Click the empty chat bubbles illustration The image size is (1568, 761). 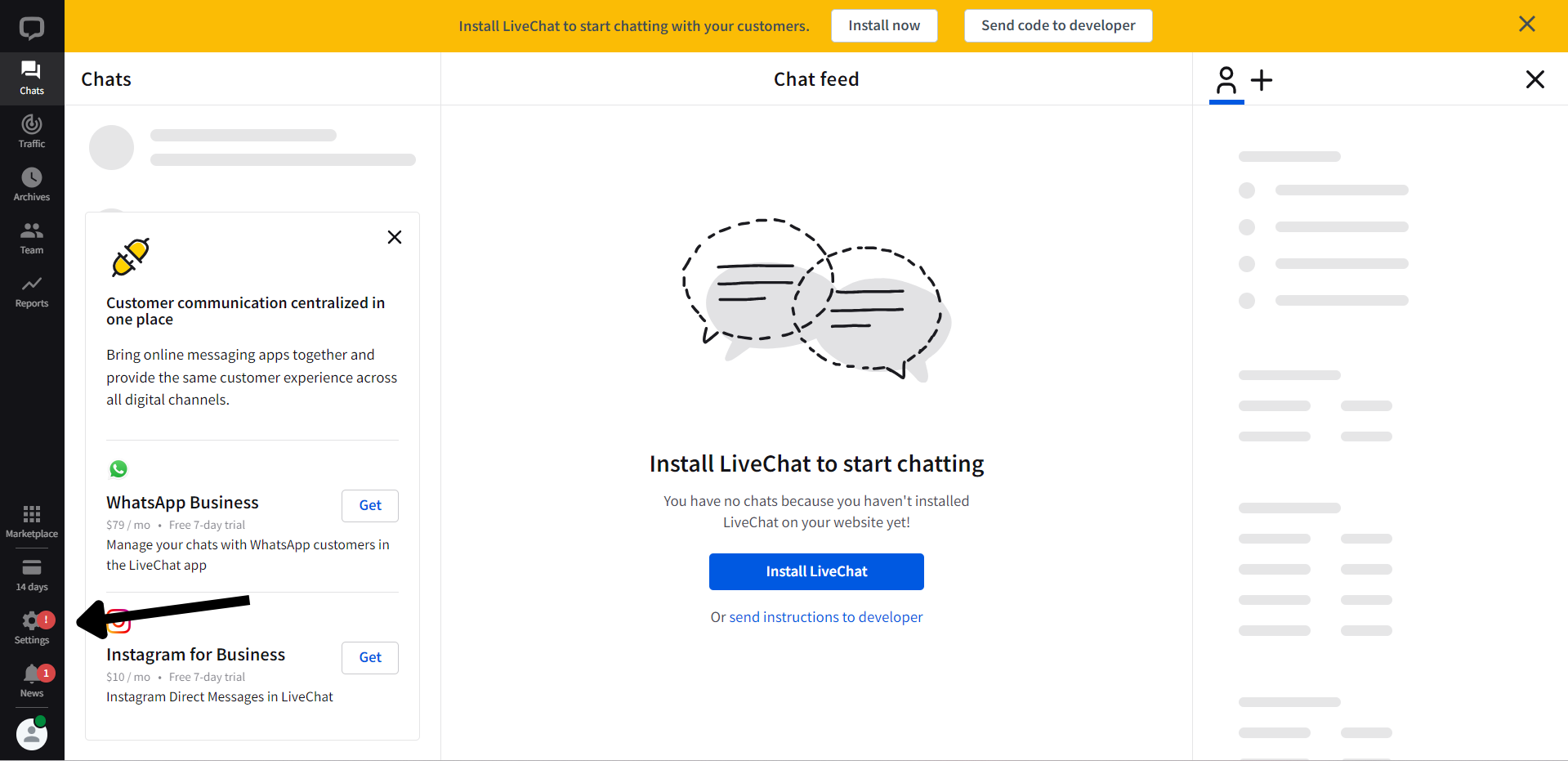pyautogui.click(x=816, y=300)
